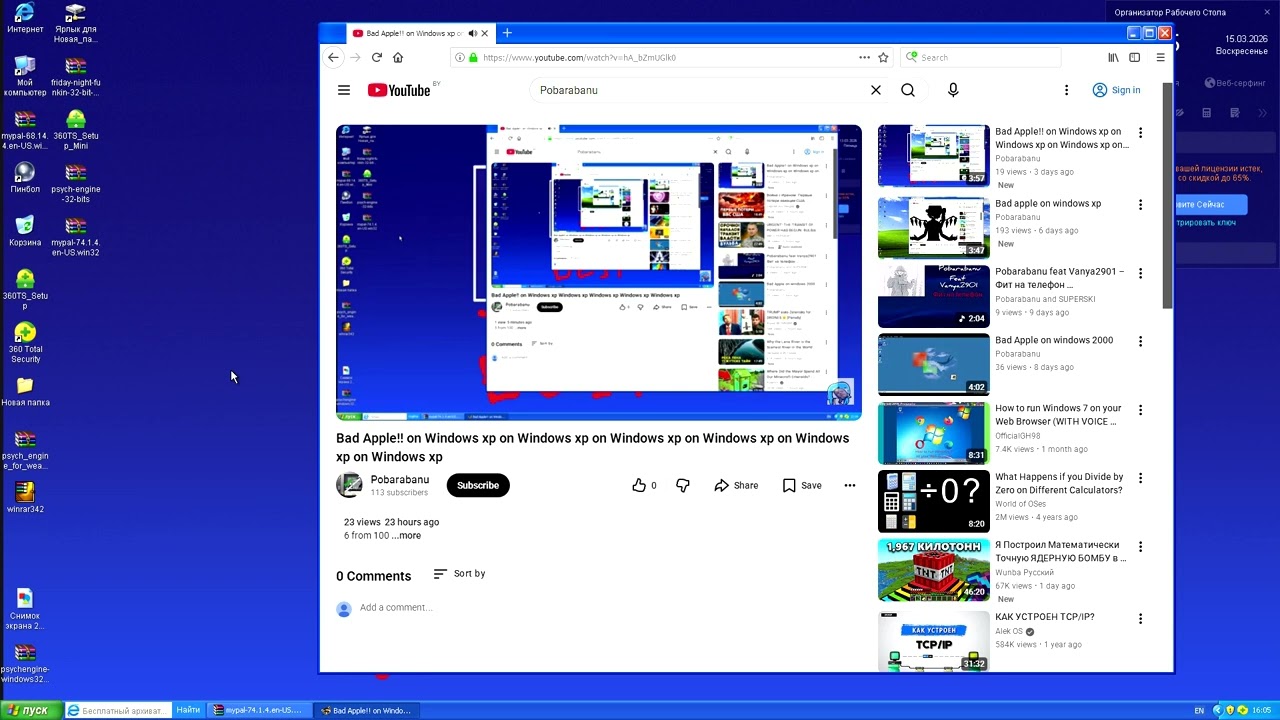1280x720 pixels.
Task: Go to YouTube home via logo
Action: (399, 90)
